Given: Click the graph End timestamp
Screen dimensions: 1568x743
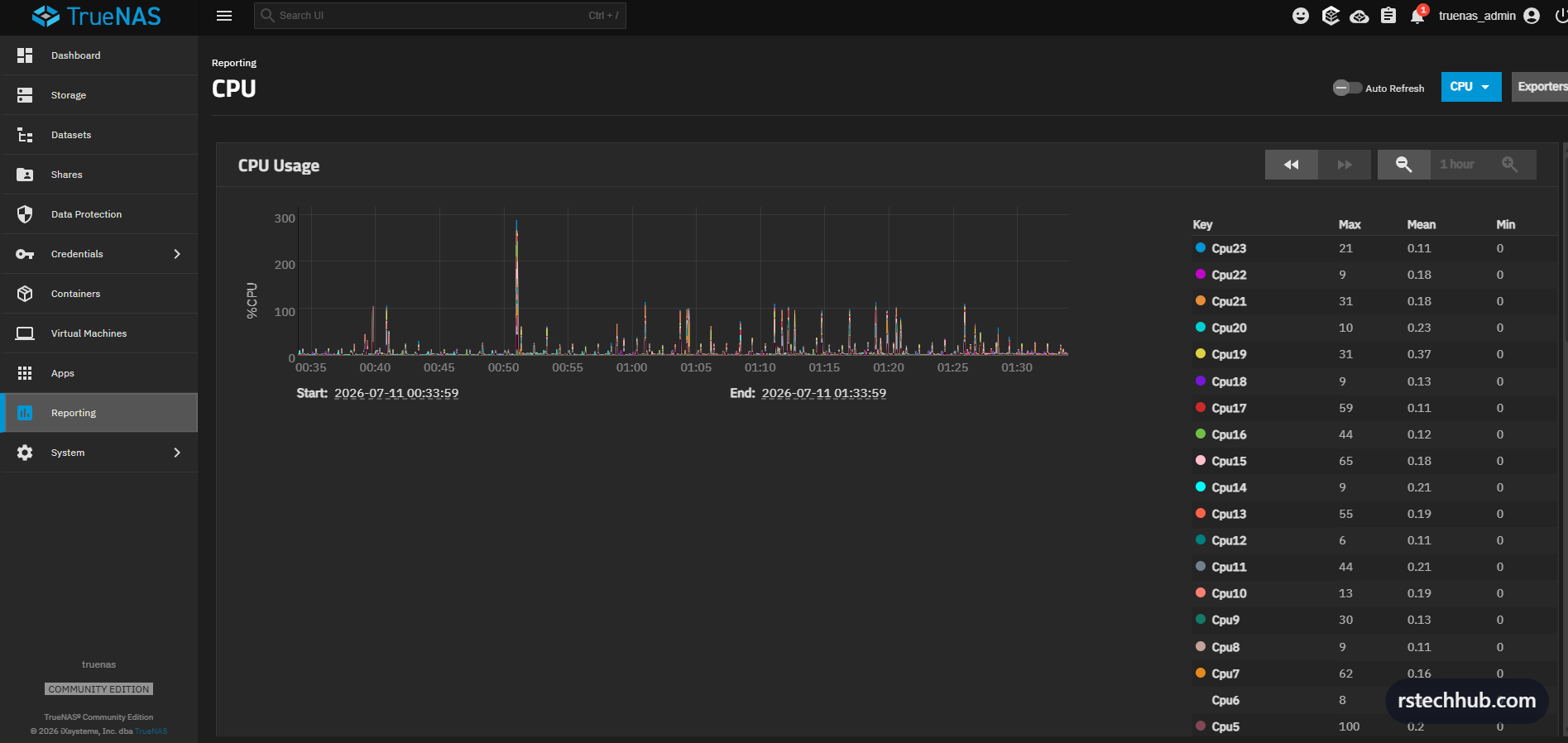Looking at the screenshot, I should [x=824, y=393].
